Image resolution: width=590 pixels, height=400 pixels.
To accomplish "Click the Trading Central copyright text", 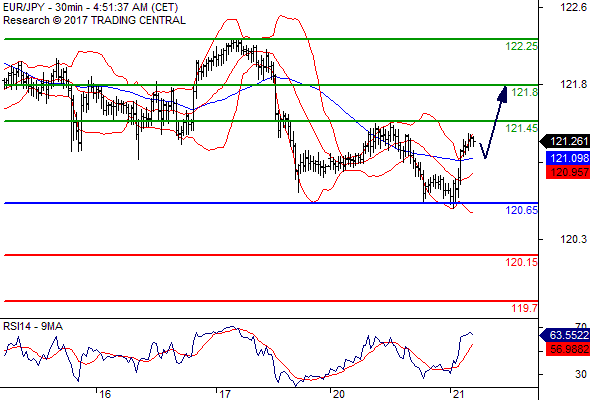I will (94, 20).
